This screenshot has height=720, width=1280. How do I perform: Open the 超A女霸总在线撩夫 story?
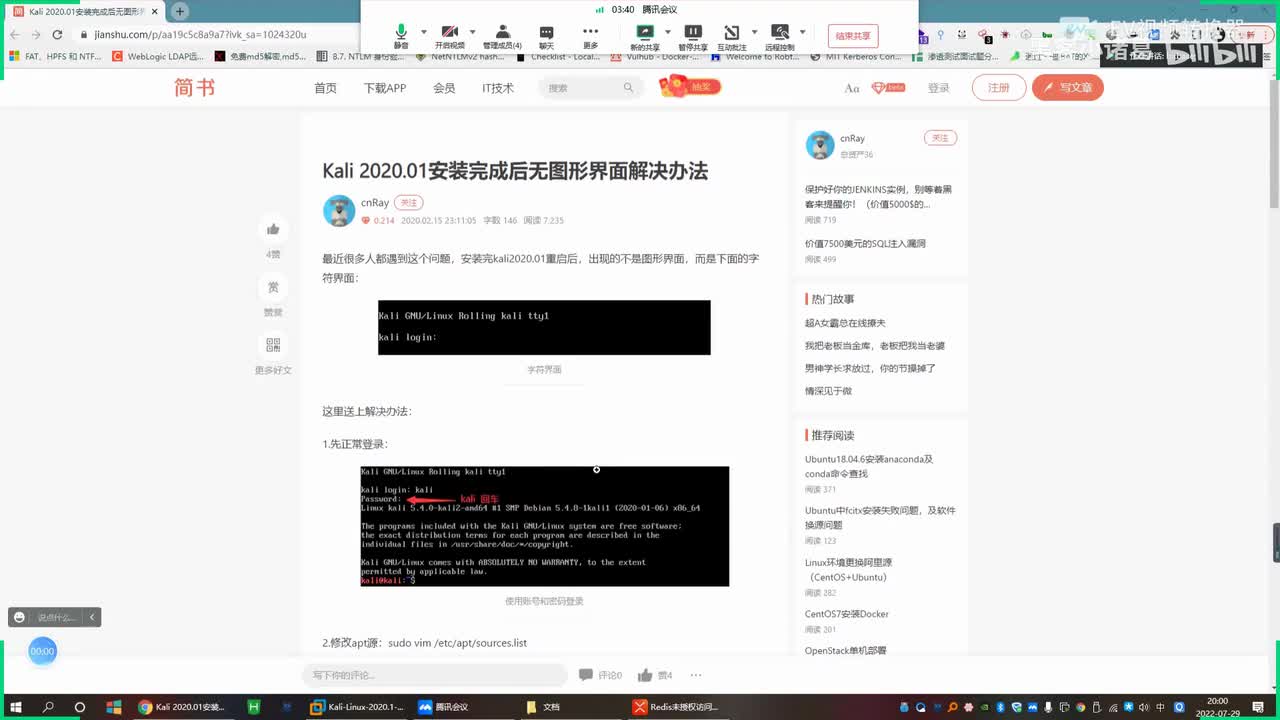(845, 323)
